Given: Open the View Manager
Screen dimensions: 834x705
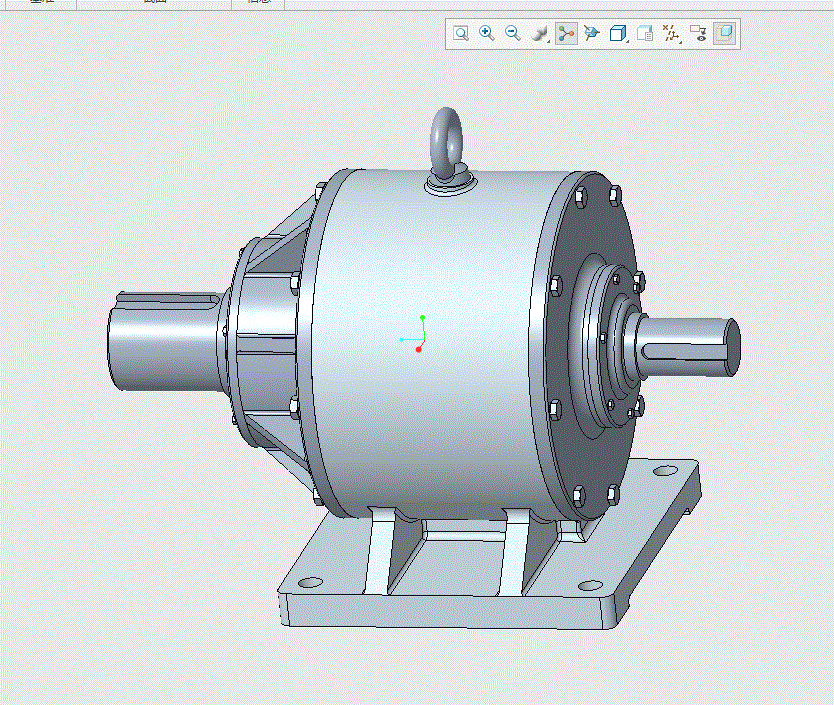Looking at the screenshot, I should (645, 34).
